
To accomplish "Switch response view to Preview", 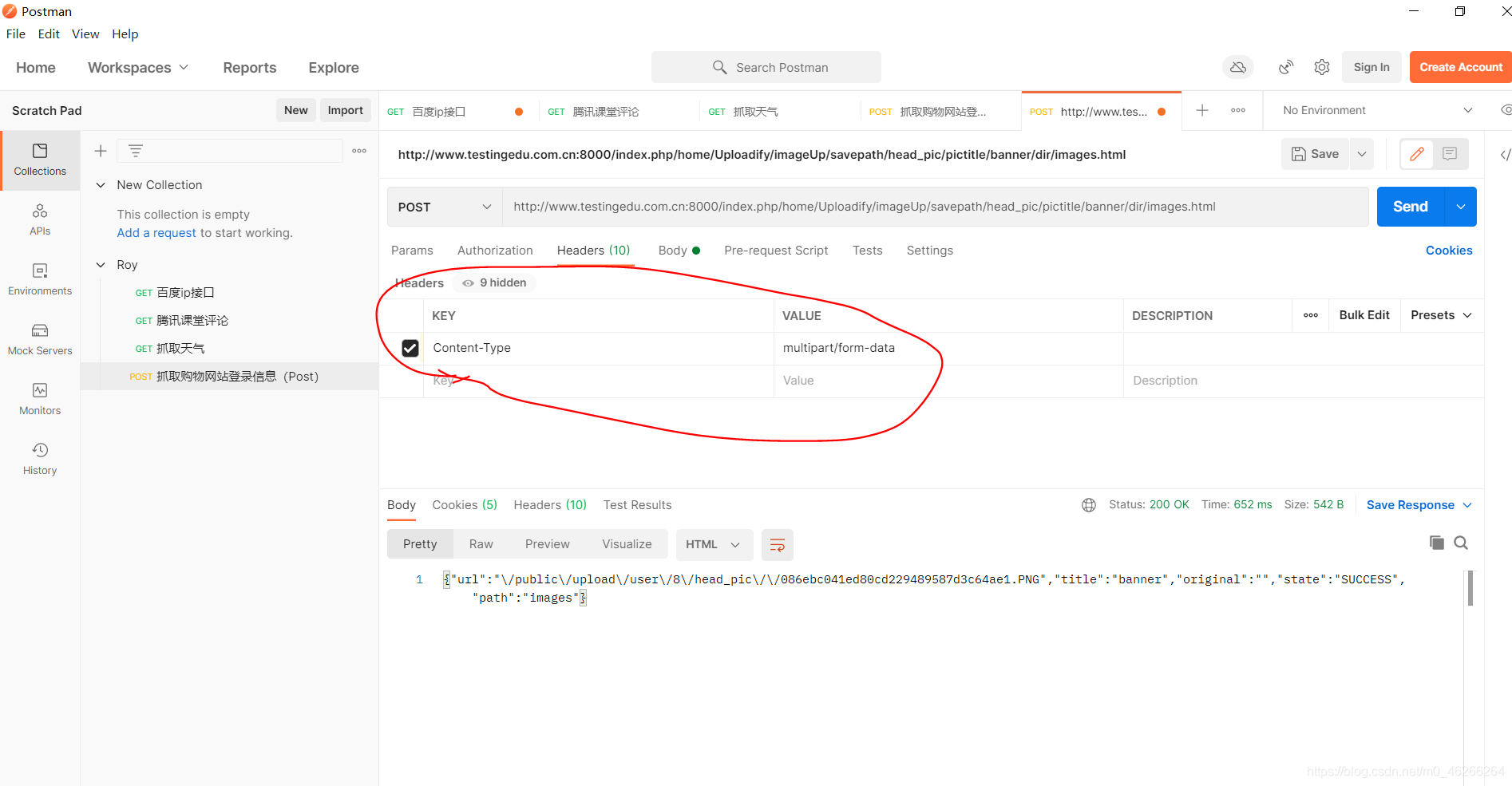I will click(x=548, y=544).
